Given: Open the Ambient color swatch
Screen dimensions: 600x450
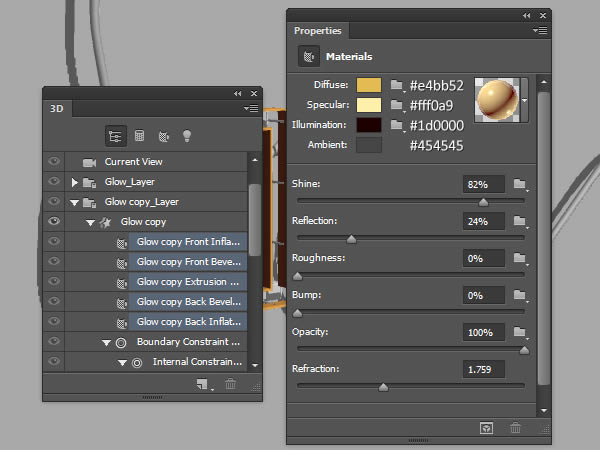Looking at the screenshot, I should (x=369, y=145).
